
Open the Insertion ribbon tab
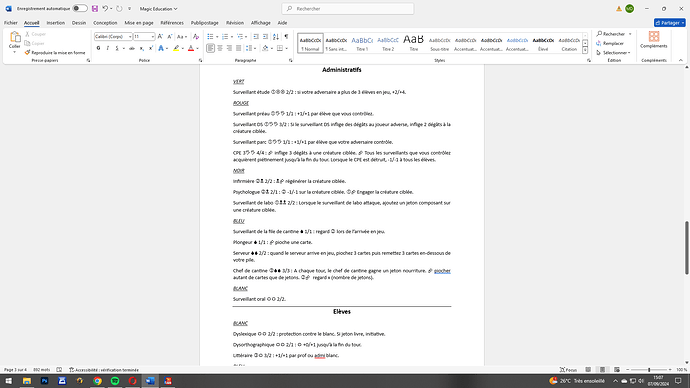tap(55, 23)
